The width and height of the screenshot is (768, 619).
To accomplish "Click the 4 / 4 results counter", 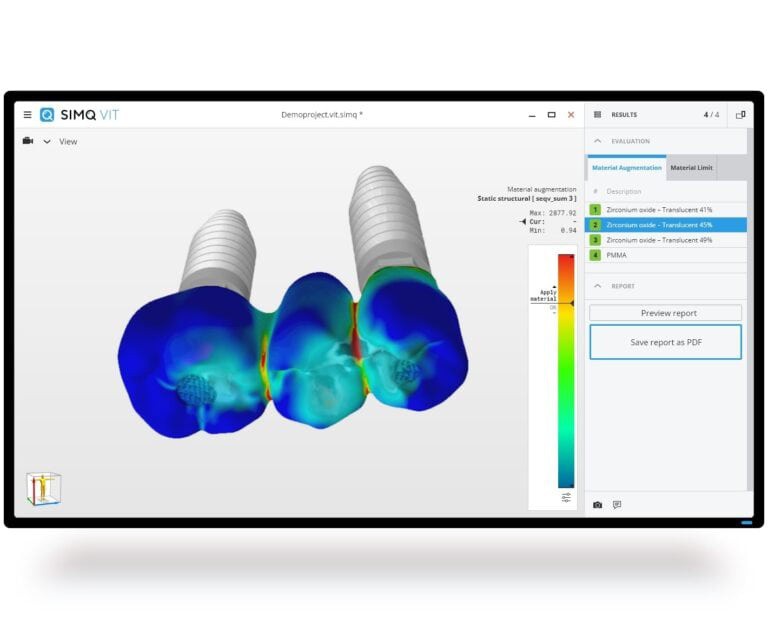I will click(x=711, y=115).
